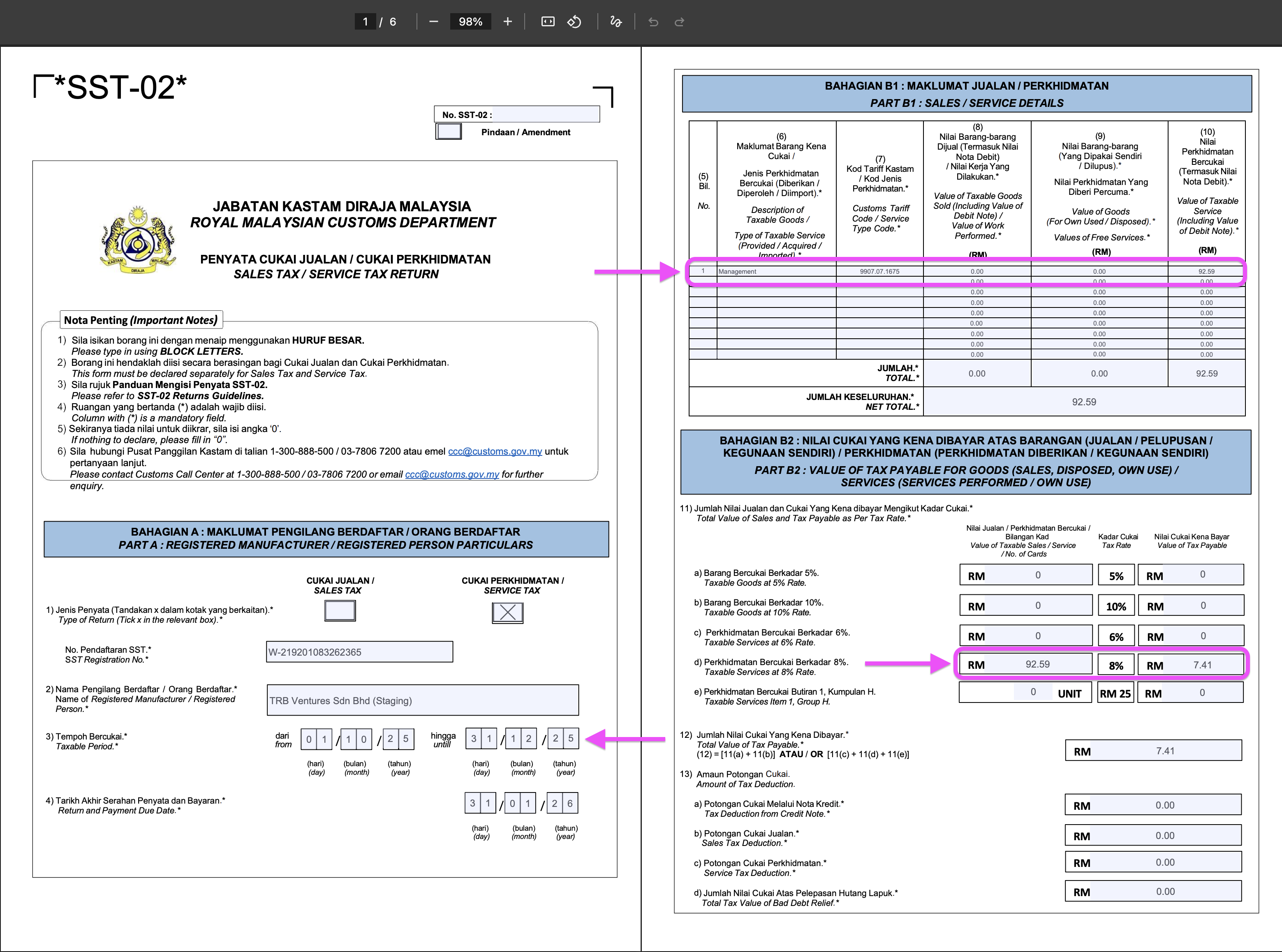Click the undo arrow icon
Viewport: 1282px width, 952px height.
pyautogui.click(x=653, y=22)
